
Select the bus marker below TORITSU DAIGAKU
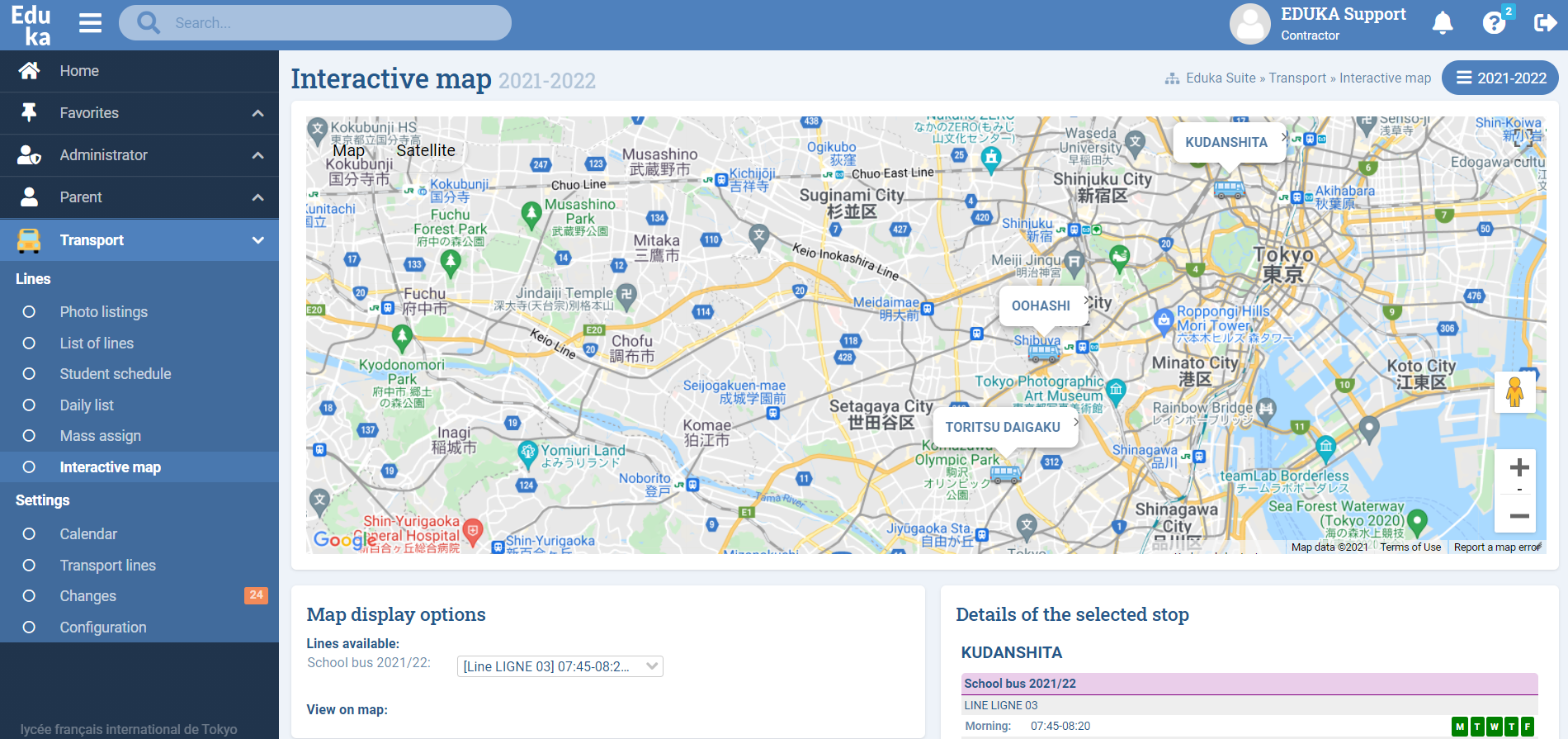(x=1005, y=475)
